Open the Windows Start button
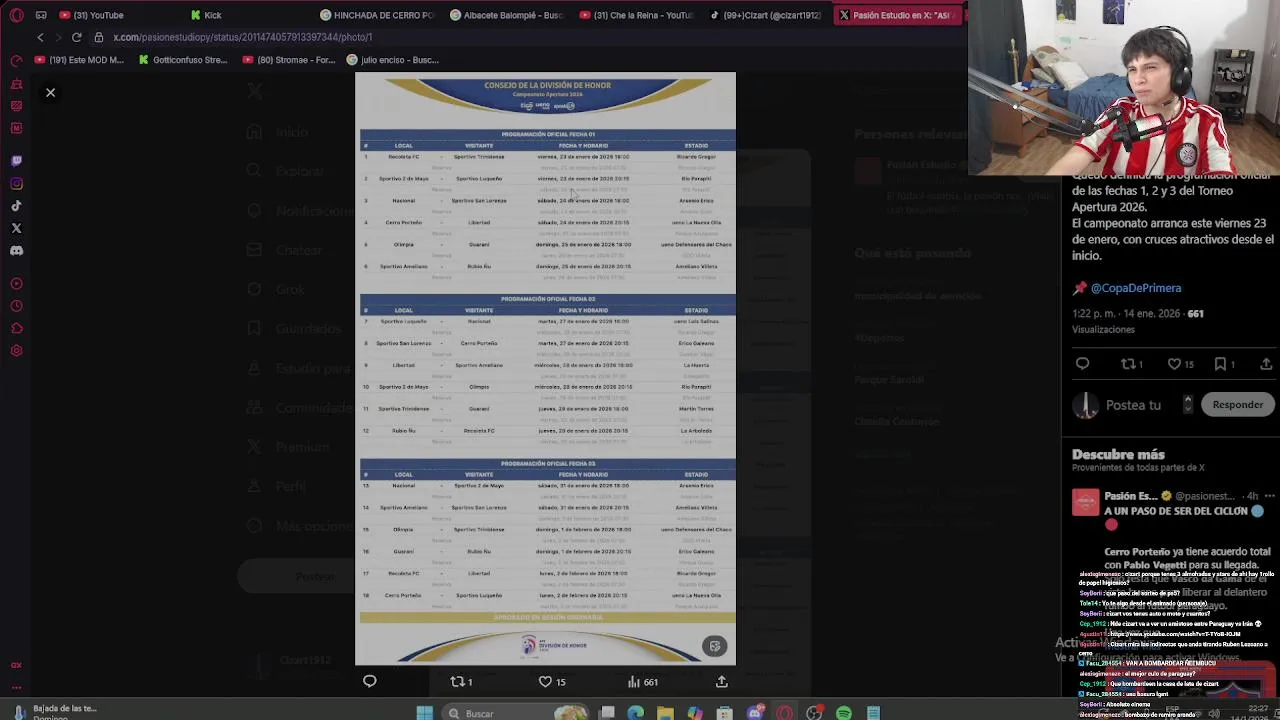1280x720 pixels. point(424,713)
